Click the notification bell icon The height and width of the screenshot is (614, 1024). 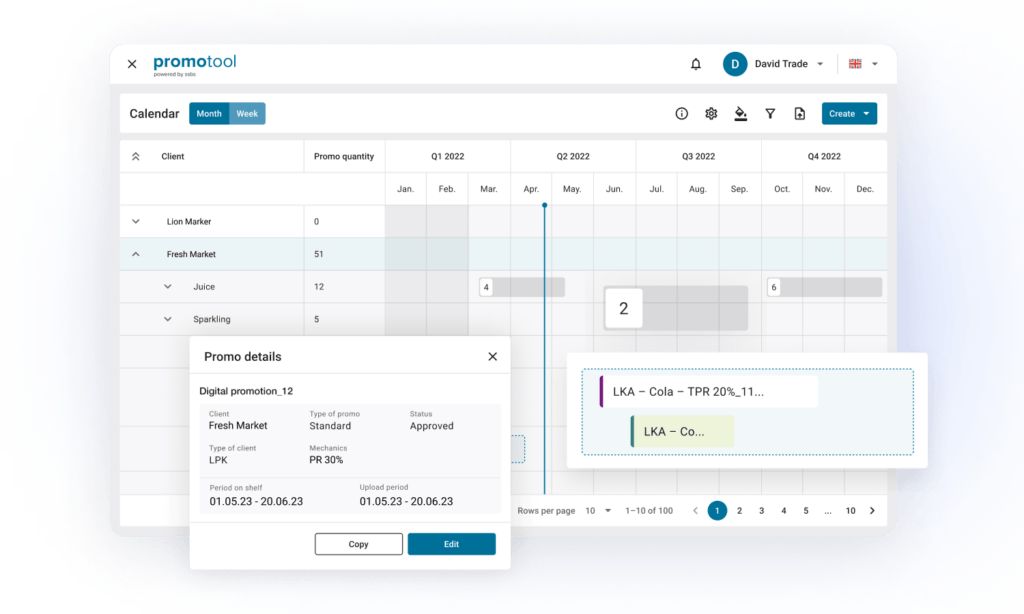pos(696,64)
